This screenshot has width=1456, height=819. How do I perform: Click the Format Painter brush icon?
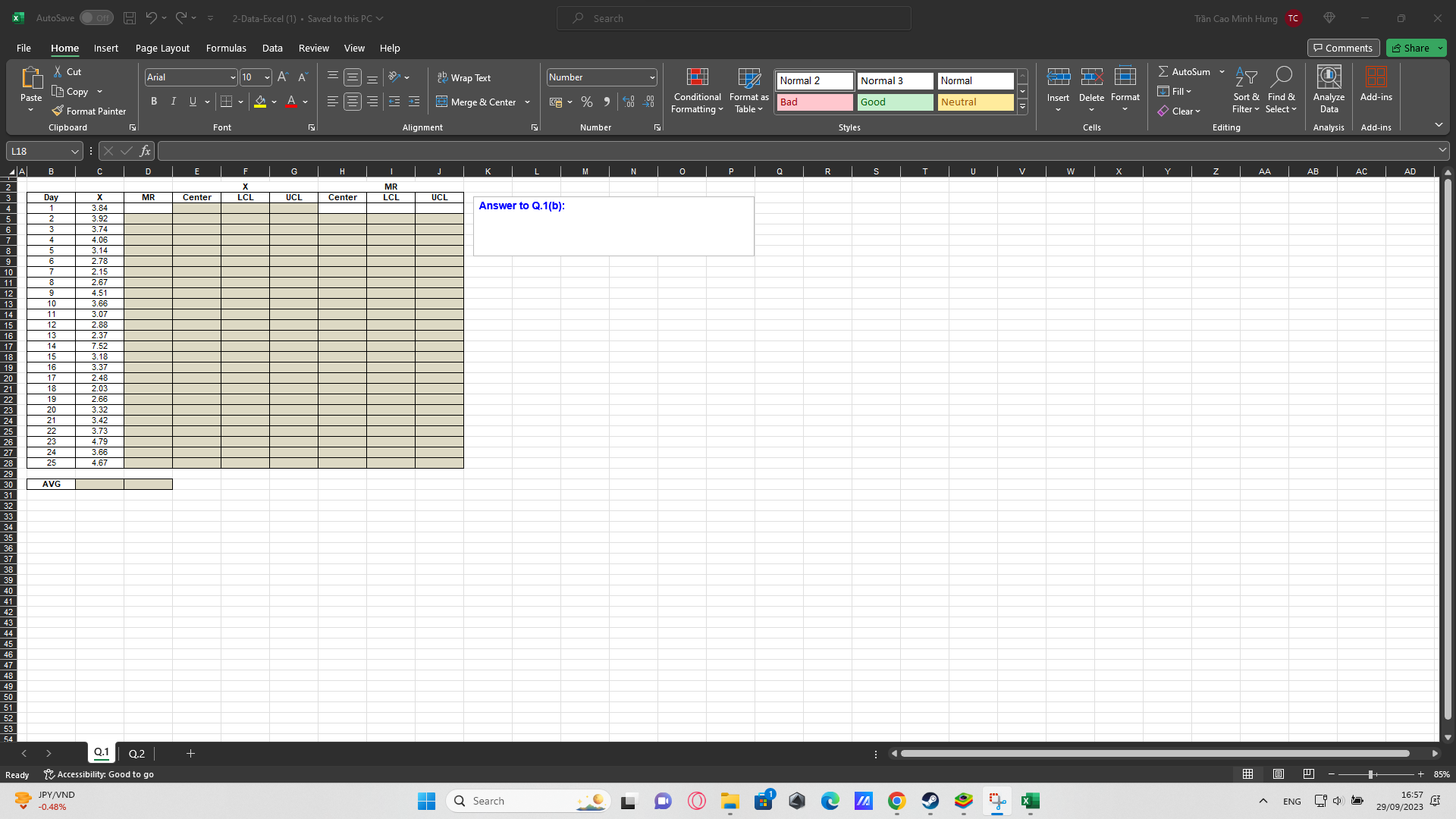(x=58, y=111)
